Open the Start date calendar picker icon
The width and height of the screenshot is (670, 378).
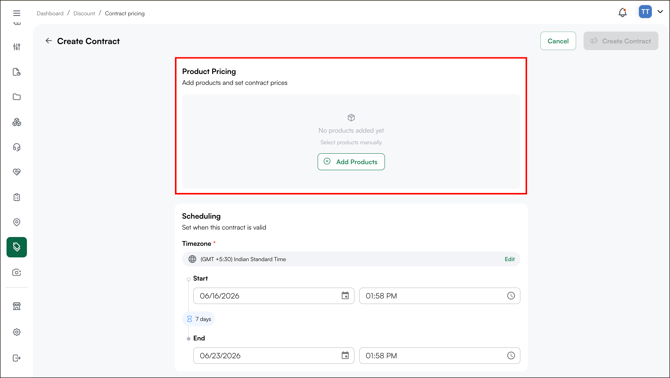345,296
